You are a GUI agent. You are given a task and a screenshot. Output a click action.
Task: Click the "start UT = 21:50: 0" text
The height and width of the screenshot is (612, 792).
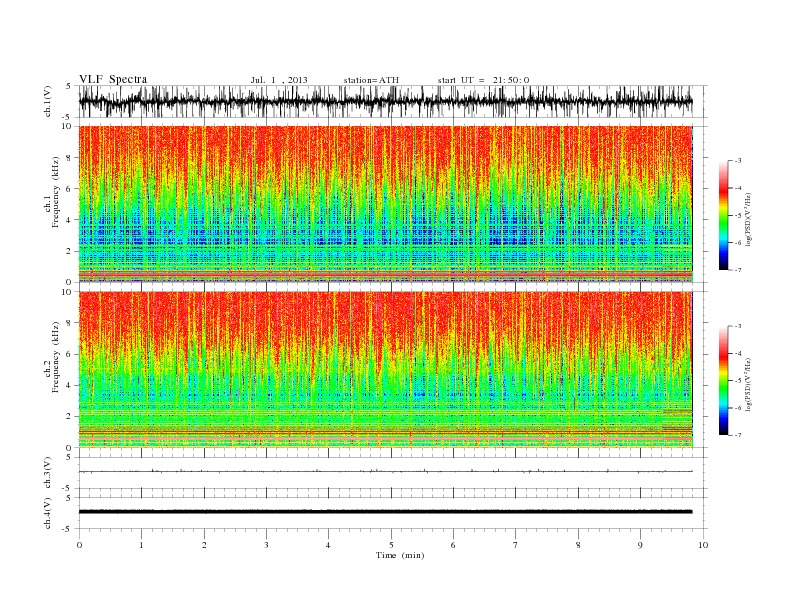click(x=483, y=80)
